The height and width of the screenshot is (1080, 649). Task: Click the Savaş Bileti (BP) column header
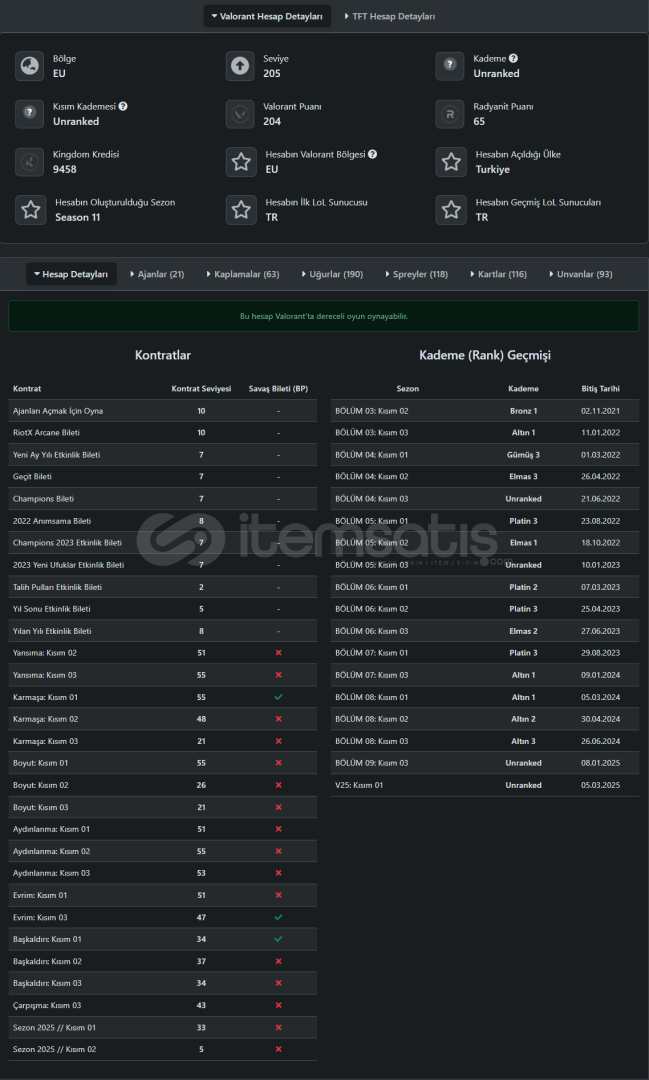278,388
